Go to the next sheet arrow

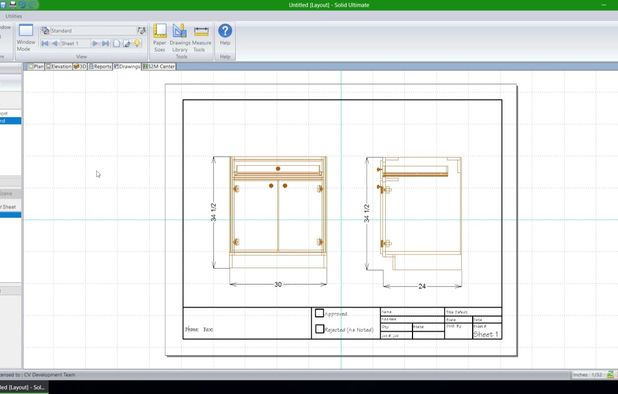click(95, 43)
